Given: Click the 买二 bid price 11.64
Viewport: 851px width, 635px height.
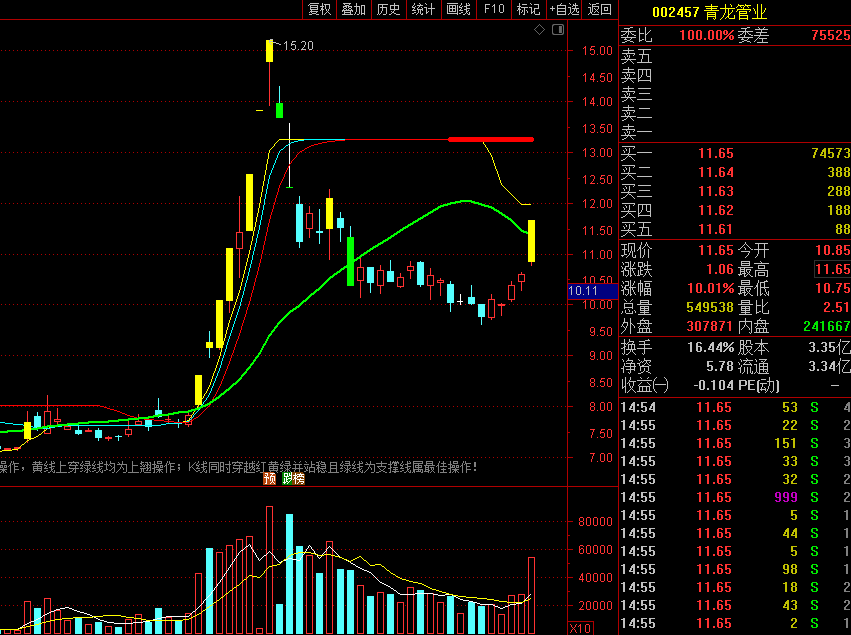Looking at the screenshot, I should point(716,173).
